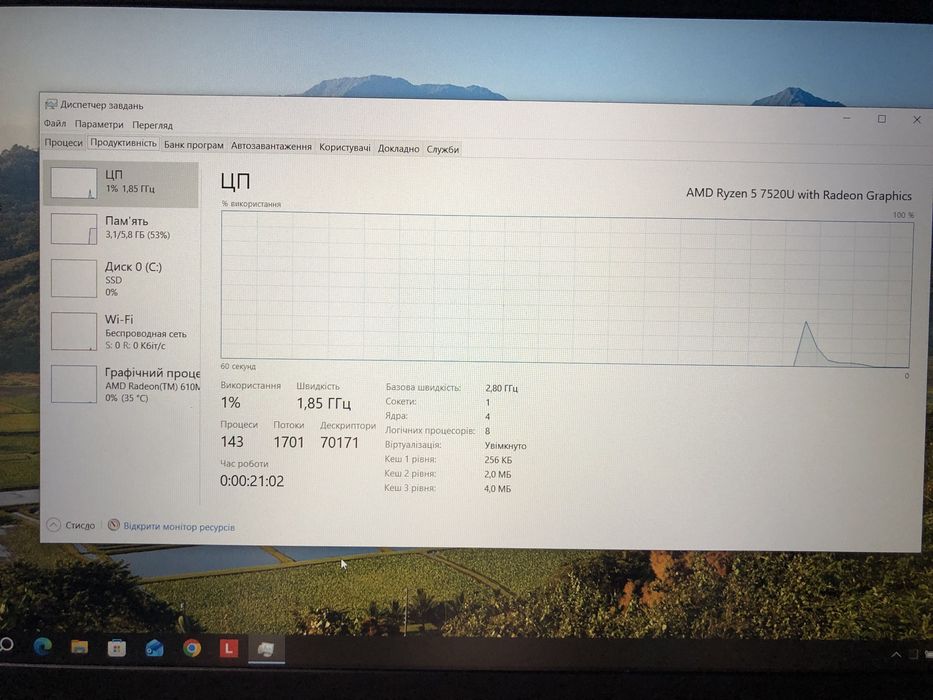
Task: Click the Task Manager taskbar icon
Action: pyautogui.click(x=266, y=649)
